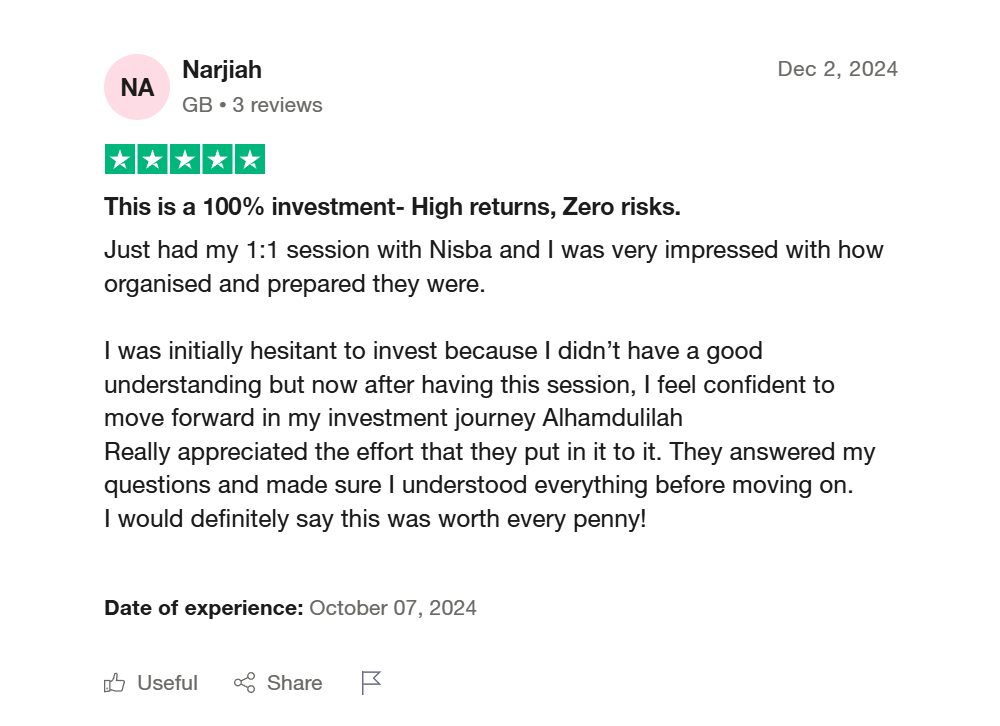
Task: Click the fifth green rating star
Action: [249, 160]
